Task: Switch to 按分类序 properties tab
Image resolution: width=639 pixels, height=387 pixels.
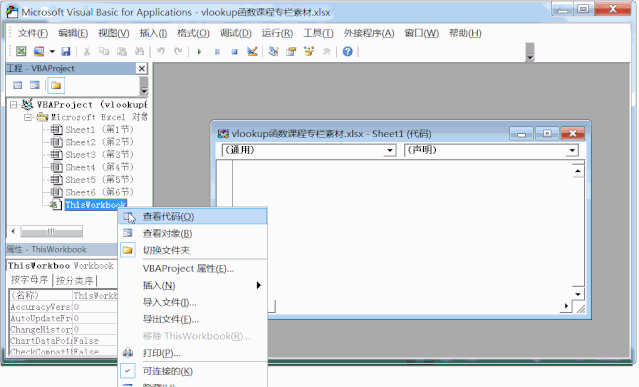Action: point(75,280)
